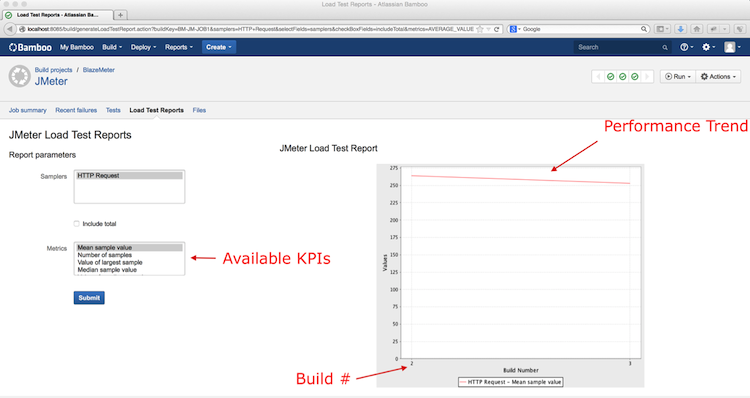Toggle the Include total checkbox
Screen dimensions: 750x398
pos(77,223)
